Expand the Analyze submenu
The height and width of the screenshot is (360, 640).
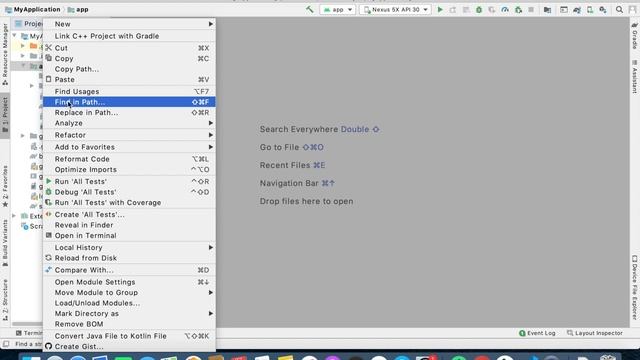pos(129,123)
